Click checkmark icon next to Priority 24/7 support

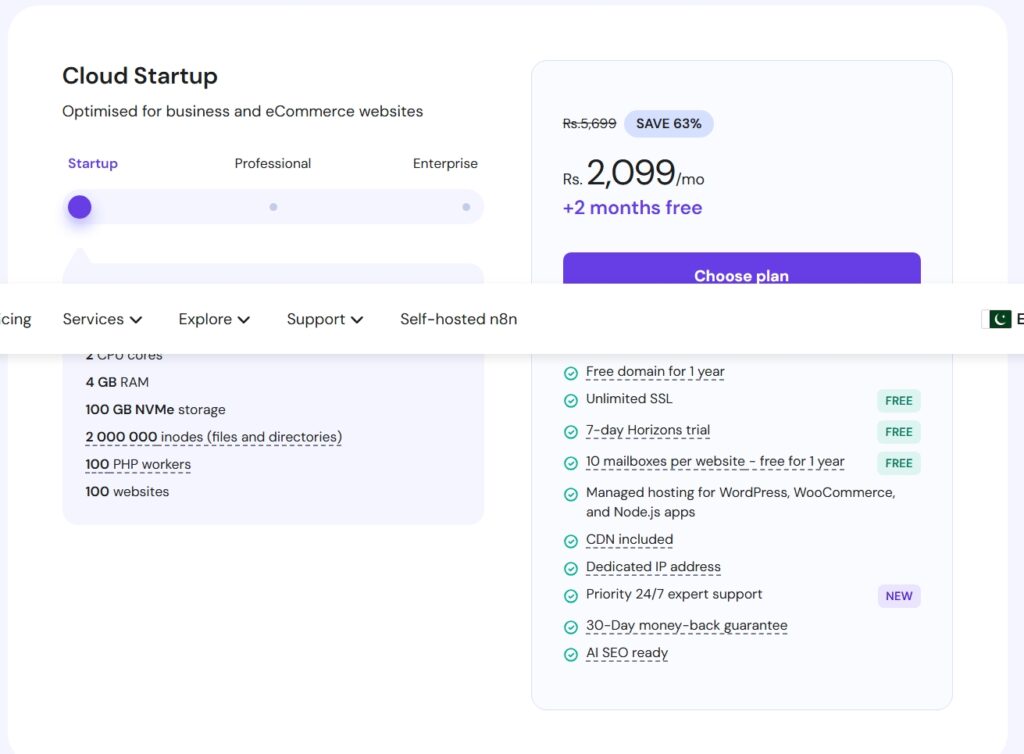571,596
